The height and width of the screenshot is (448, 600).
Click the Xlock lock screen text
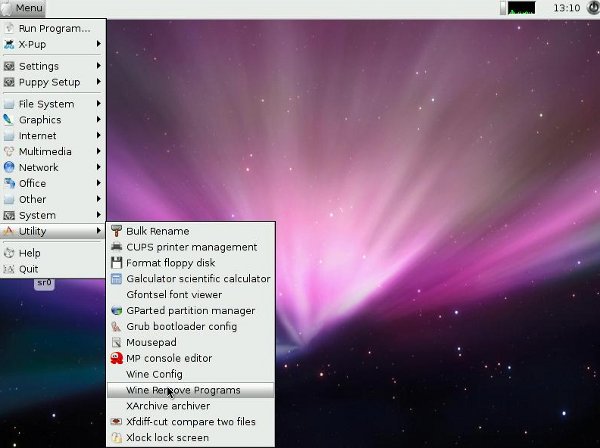(168, 437)
